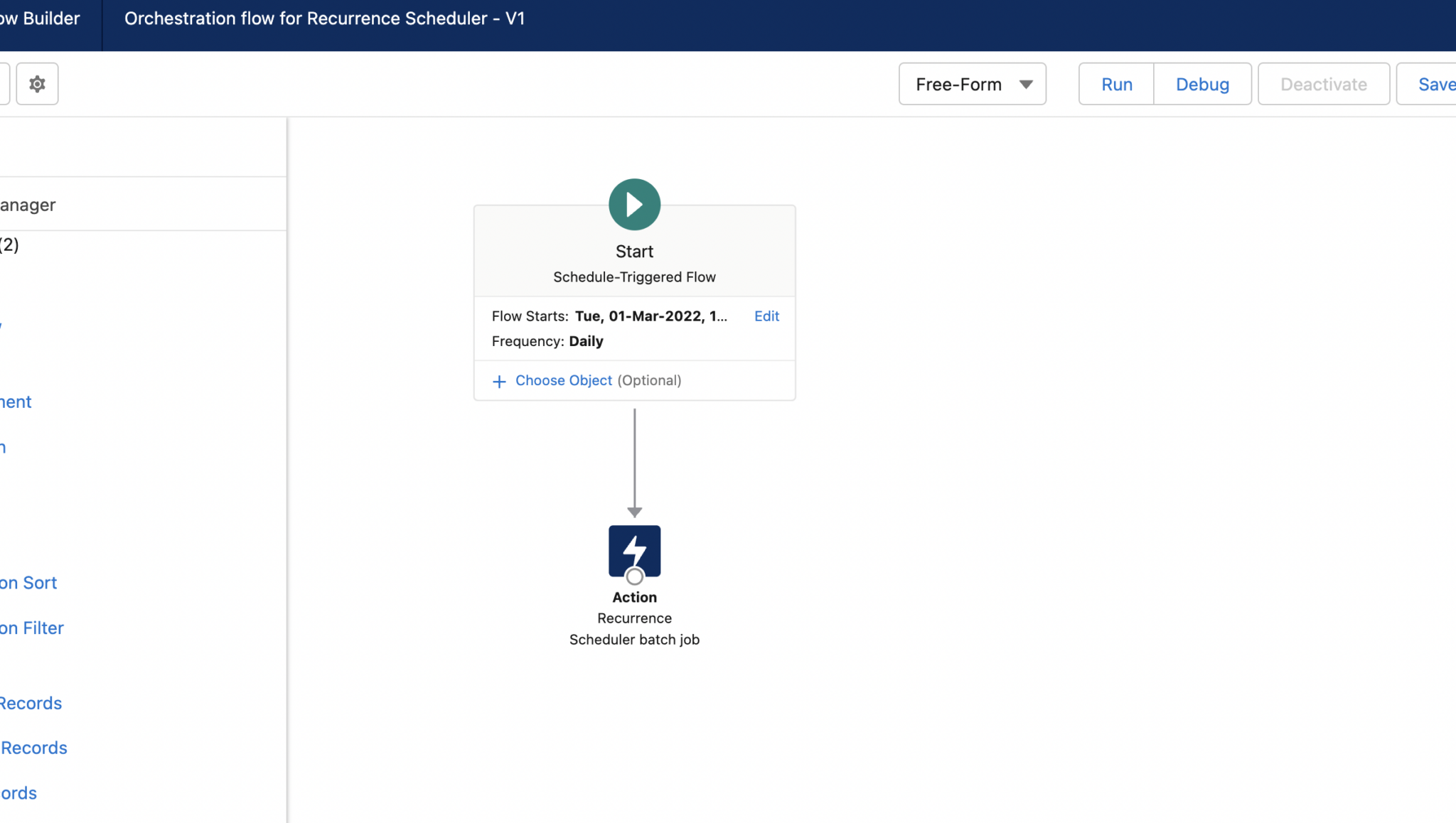The height and width of the screenshot is (823, 1456).
Task: Select the Orchestration flow title tab
Action: pyautogui.click(x=324, y=18)
